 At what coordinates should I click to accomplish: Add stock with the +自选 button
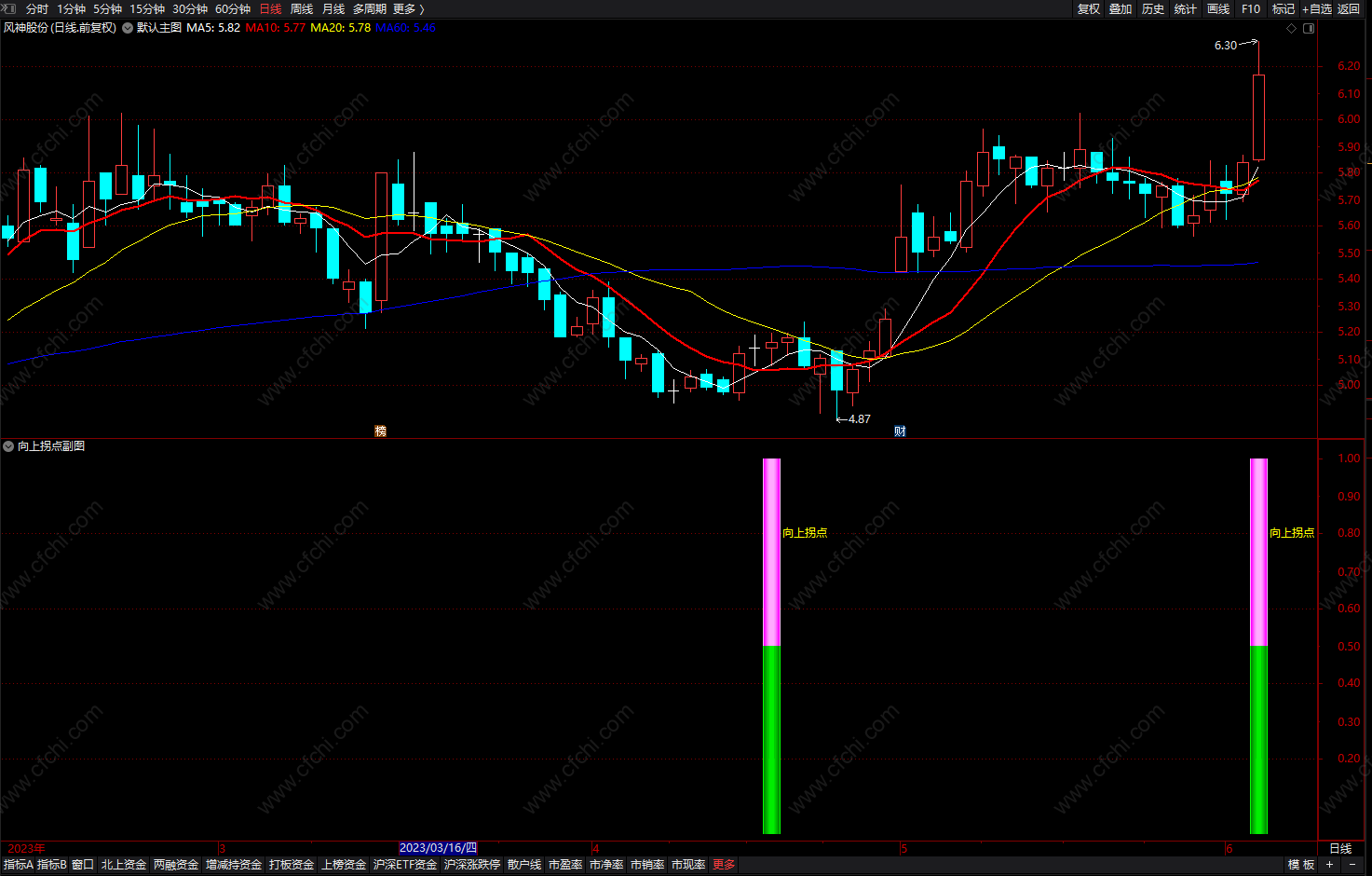pyautogui.click(x=1317, y=8)
